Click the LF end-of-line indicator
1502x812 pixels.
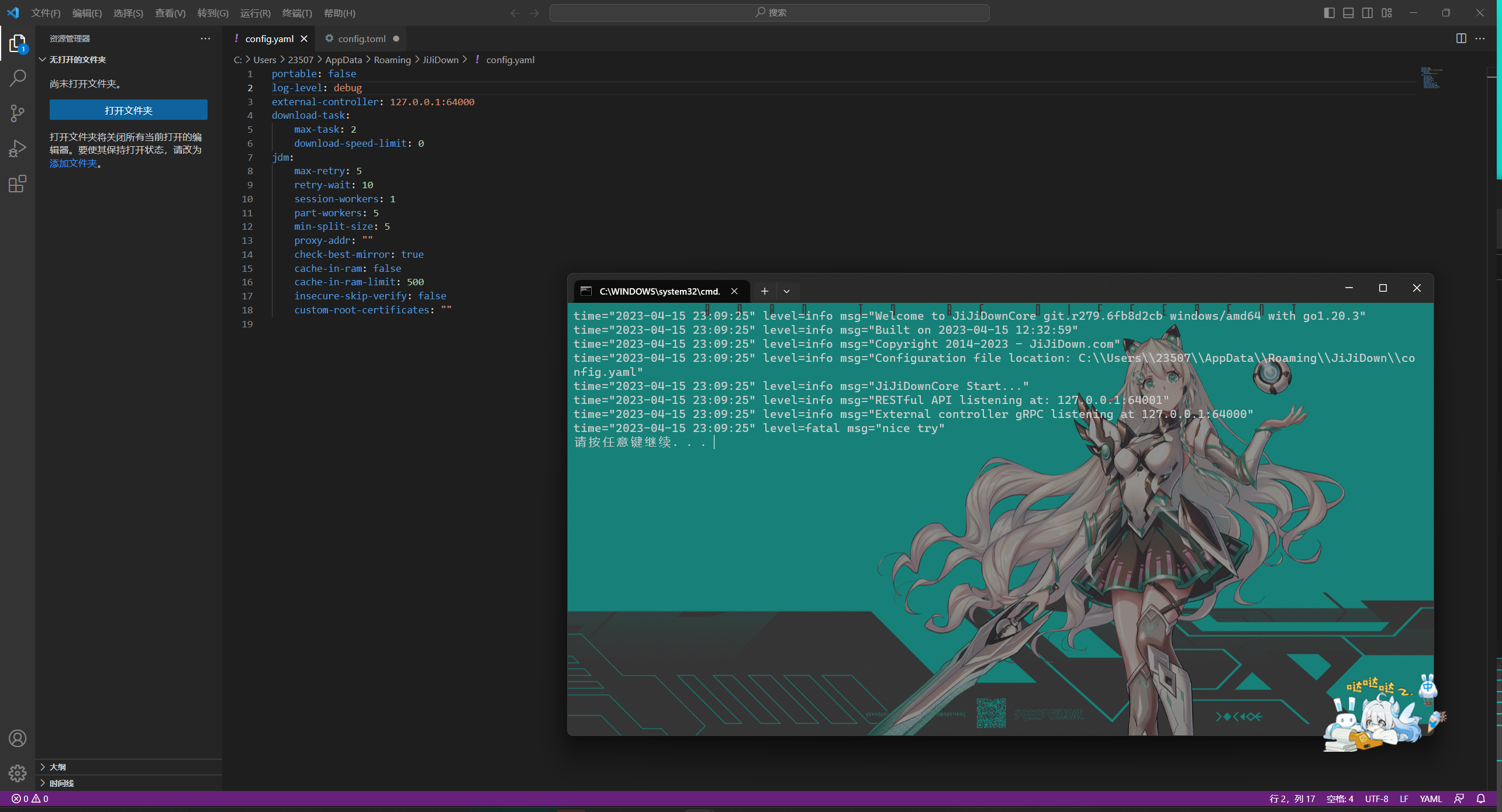point(1404,799)
